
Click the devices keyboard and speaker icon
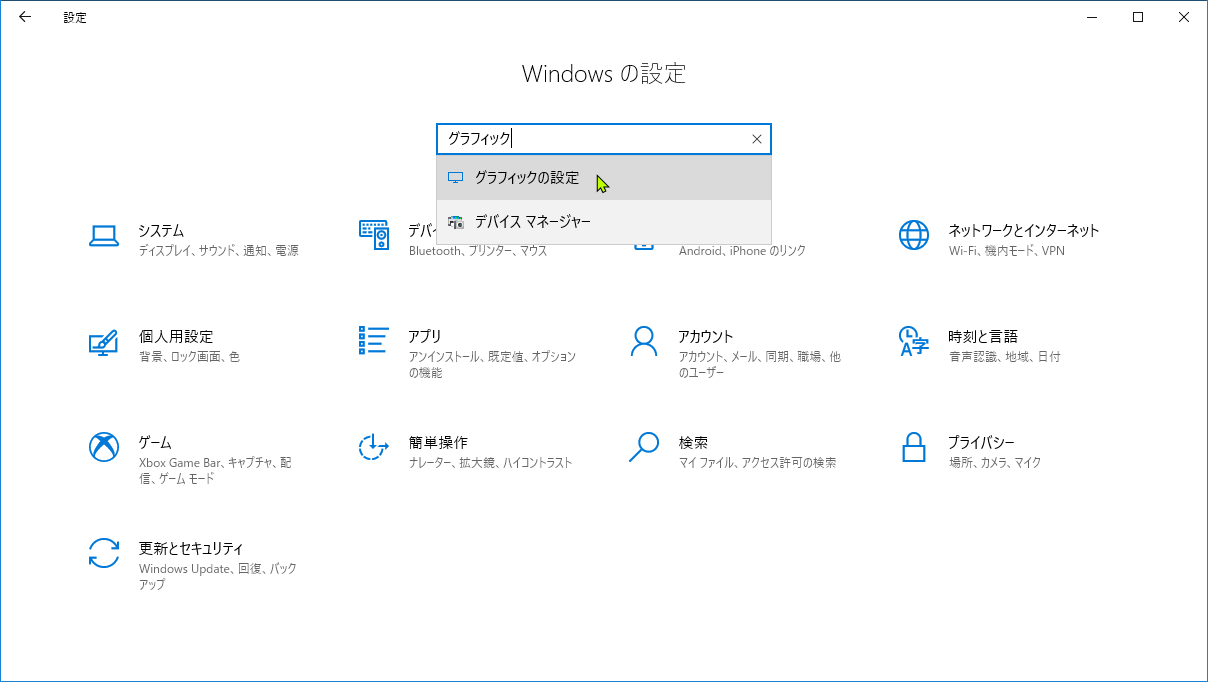click(x=374, y=235)
